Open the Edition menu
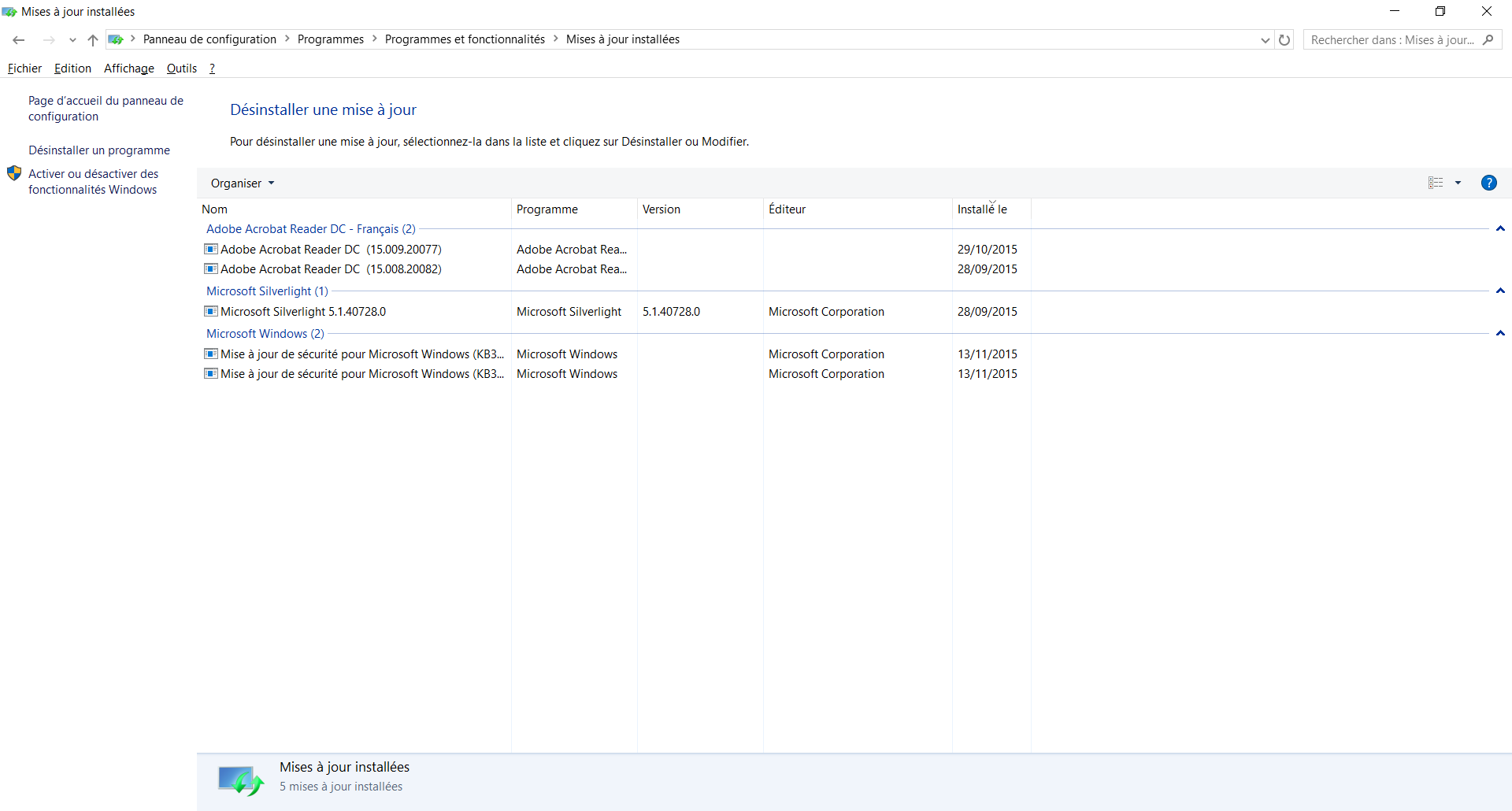The image size is (1512, 811). [x=72, y=69]
